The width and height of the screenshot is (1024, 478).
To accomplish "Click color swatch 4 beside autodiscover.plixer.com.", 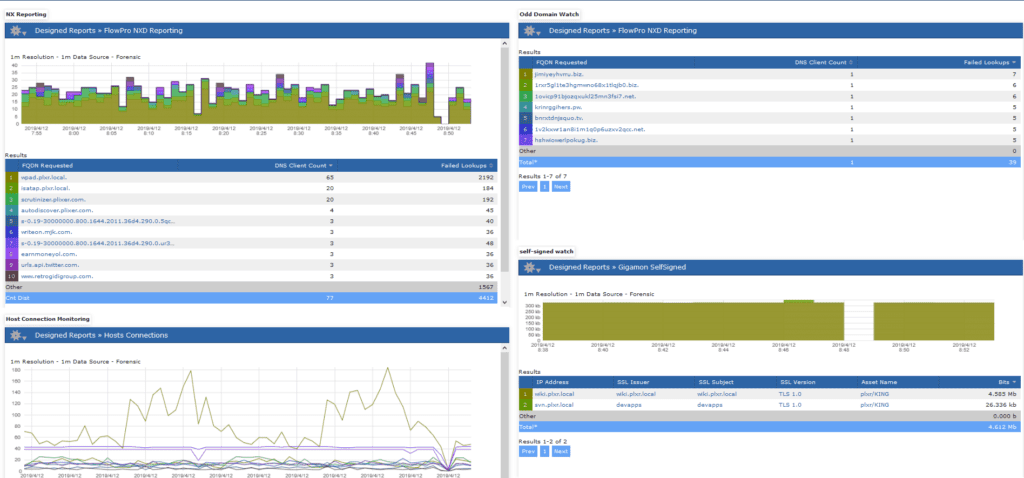I will pyautogui.click(x=11, y=210).
